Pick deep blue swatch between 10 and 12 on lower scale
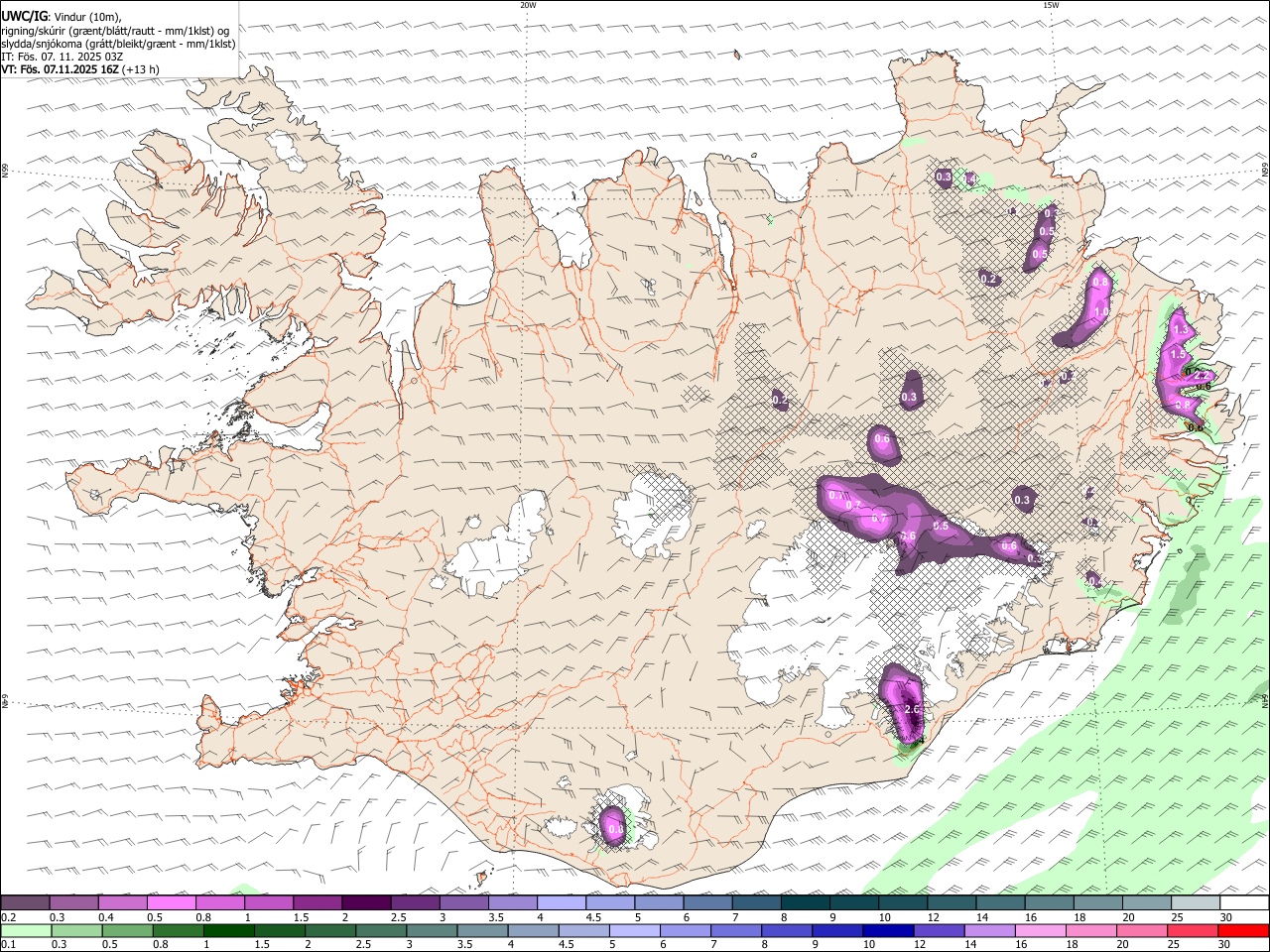Screen dimensions: 1270x952 point(888,931)
